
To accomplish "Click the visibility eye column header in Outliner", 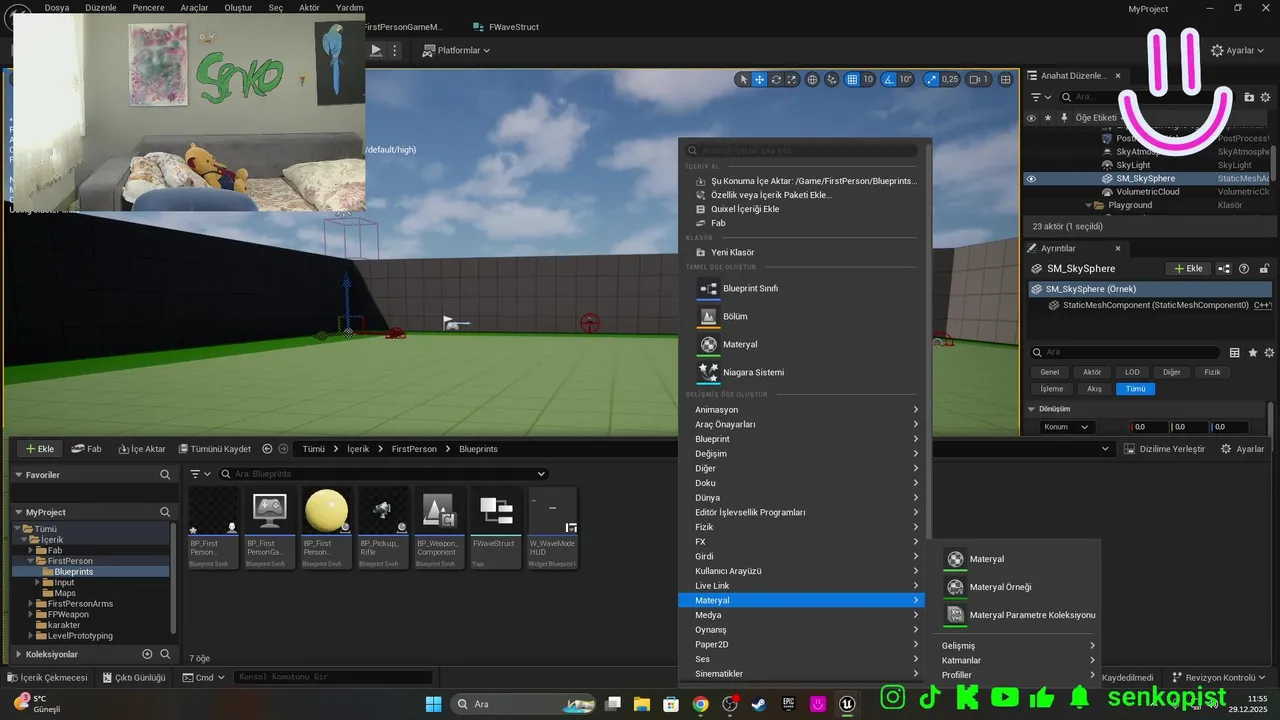I will pos(1031,118).
